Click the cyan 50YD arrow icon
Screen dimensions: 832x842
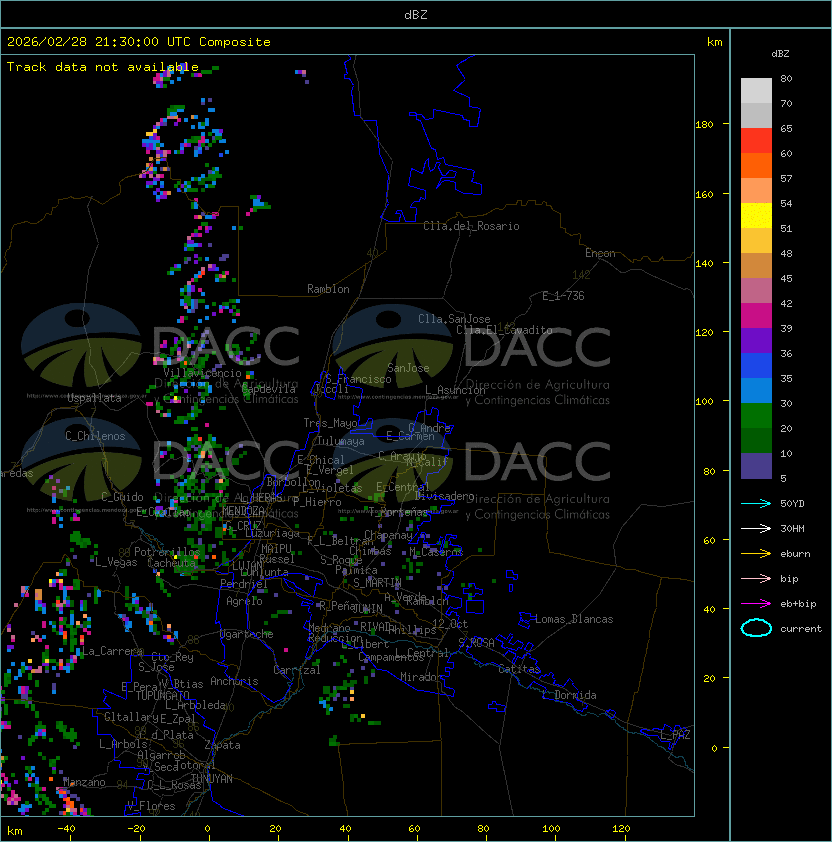coord(757,503)
